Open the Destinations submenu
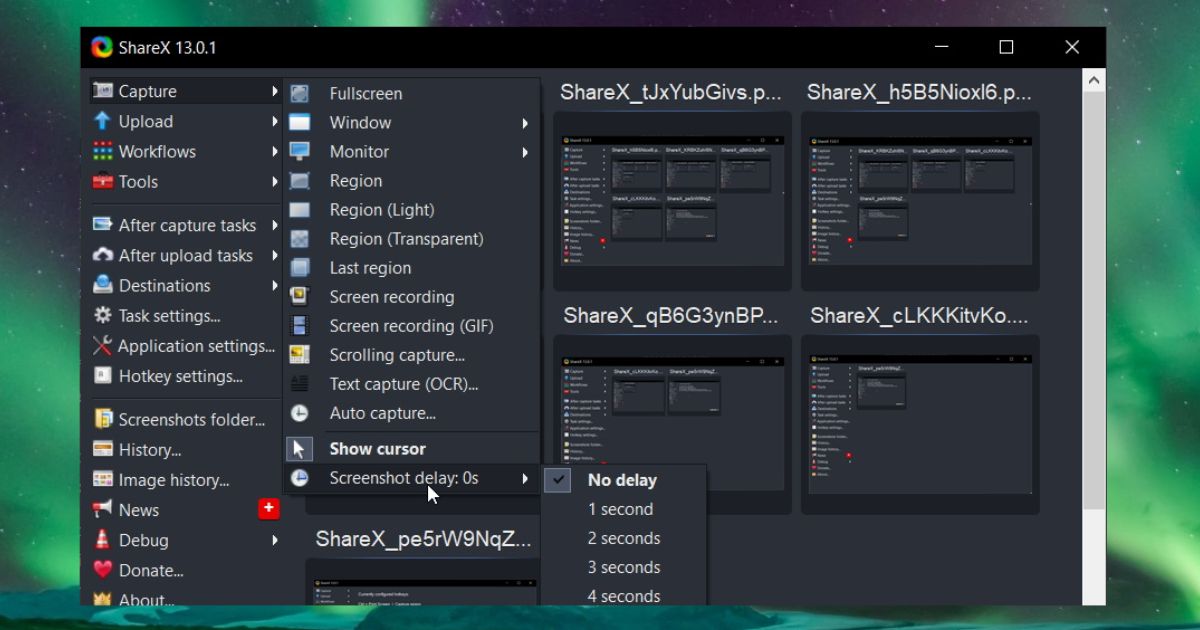This screenshot has height=630, width=1200. pyautogui.click(x=166, y=285)
